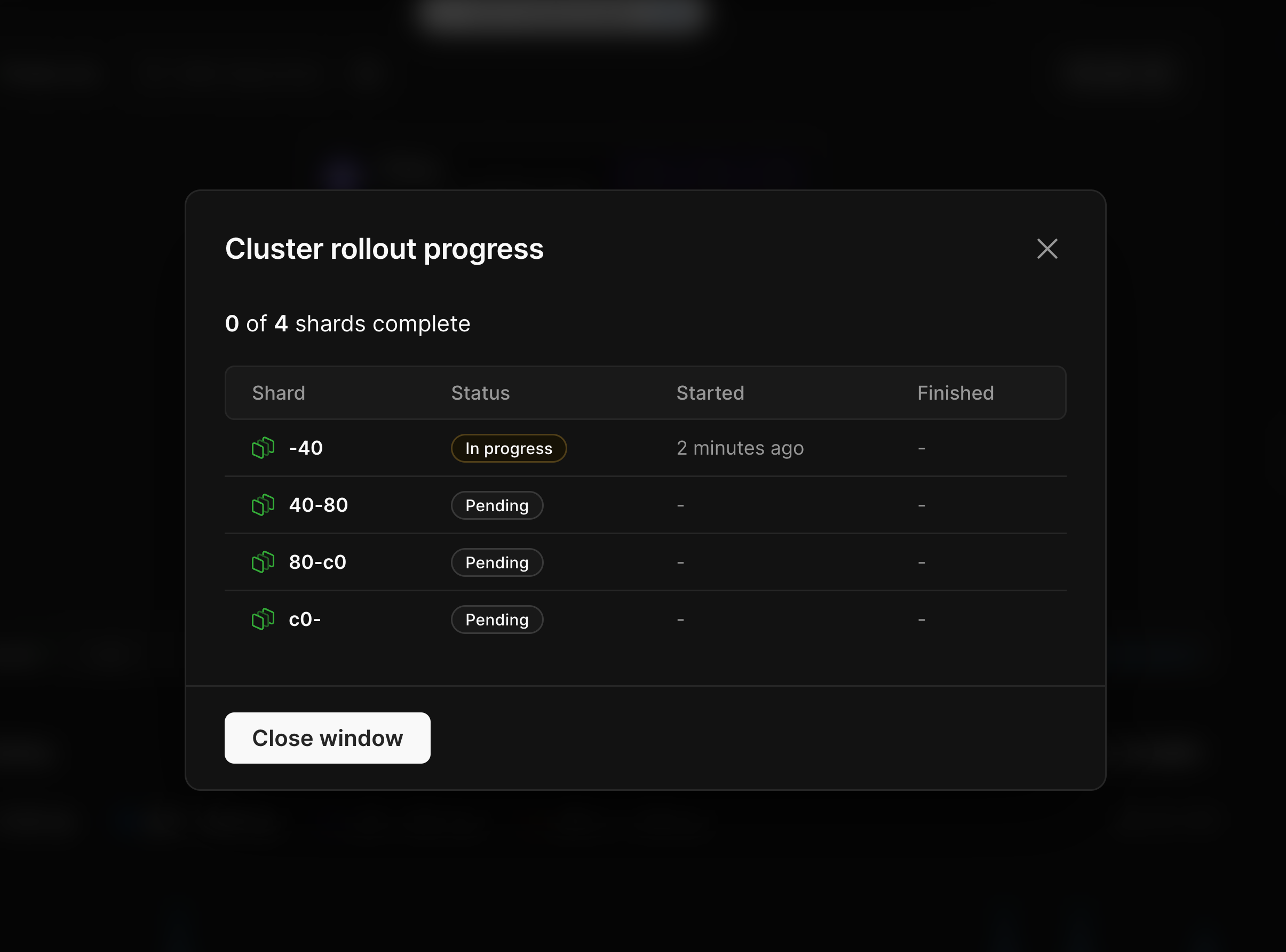Click the Pending badge on shard 40-80
Viewport: 1286px width, 952px height.
click(497, 505)
